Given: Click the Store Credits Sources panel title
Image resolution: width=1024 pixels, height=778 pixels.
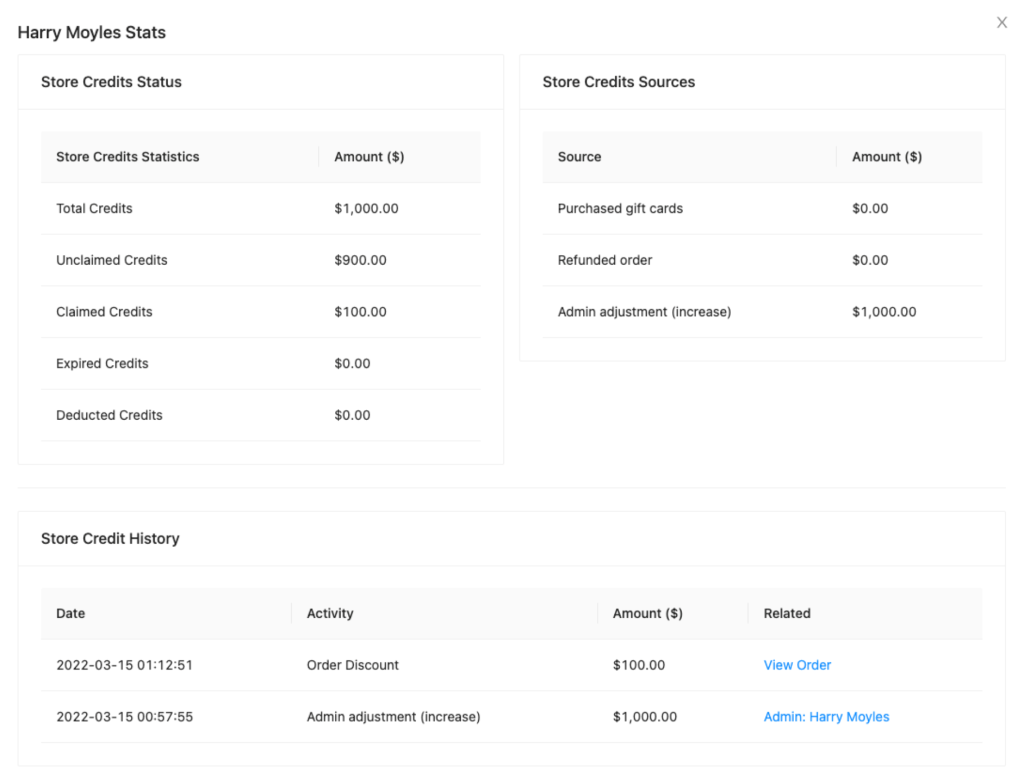Looking at the screenshot, I should (x=618, y=82).
